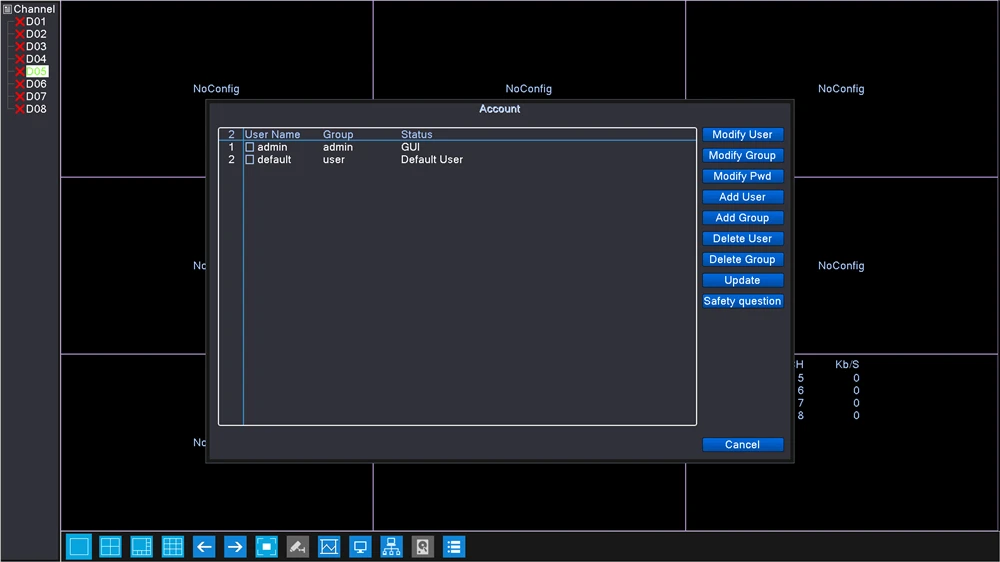The image size is (1000, 562).
Task: Click the Status column header
Action: pos(416,135)
